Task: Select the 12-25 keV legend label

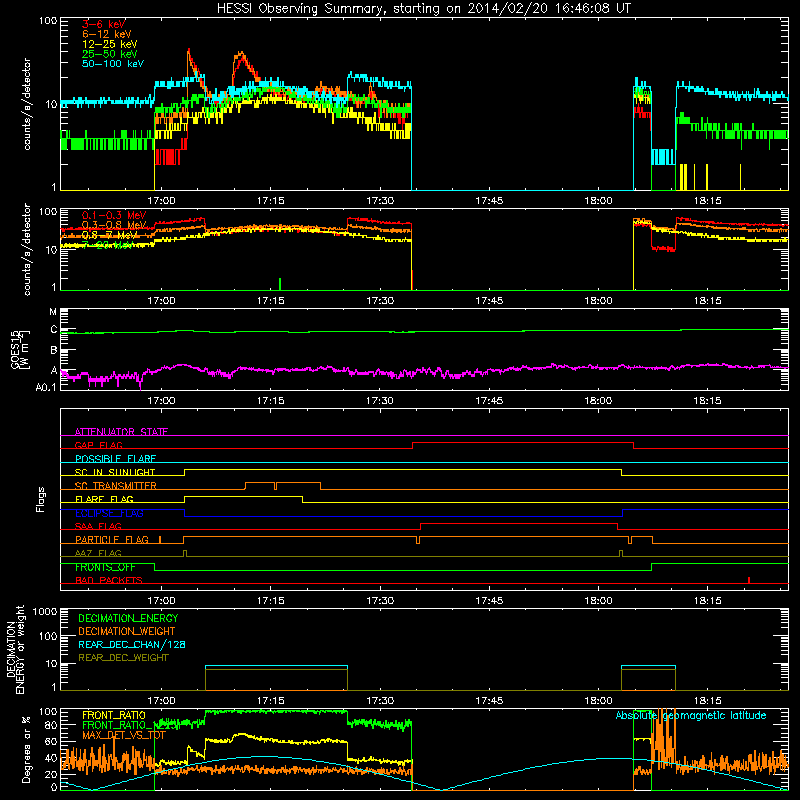Action: click(109, 44)
